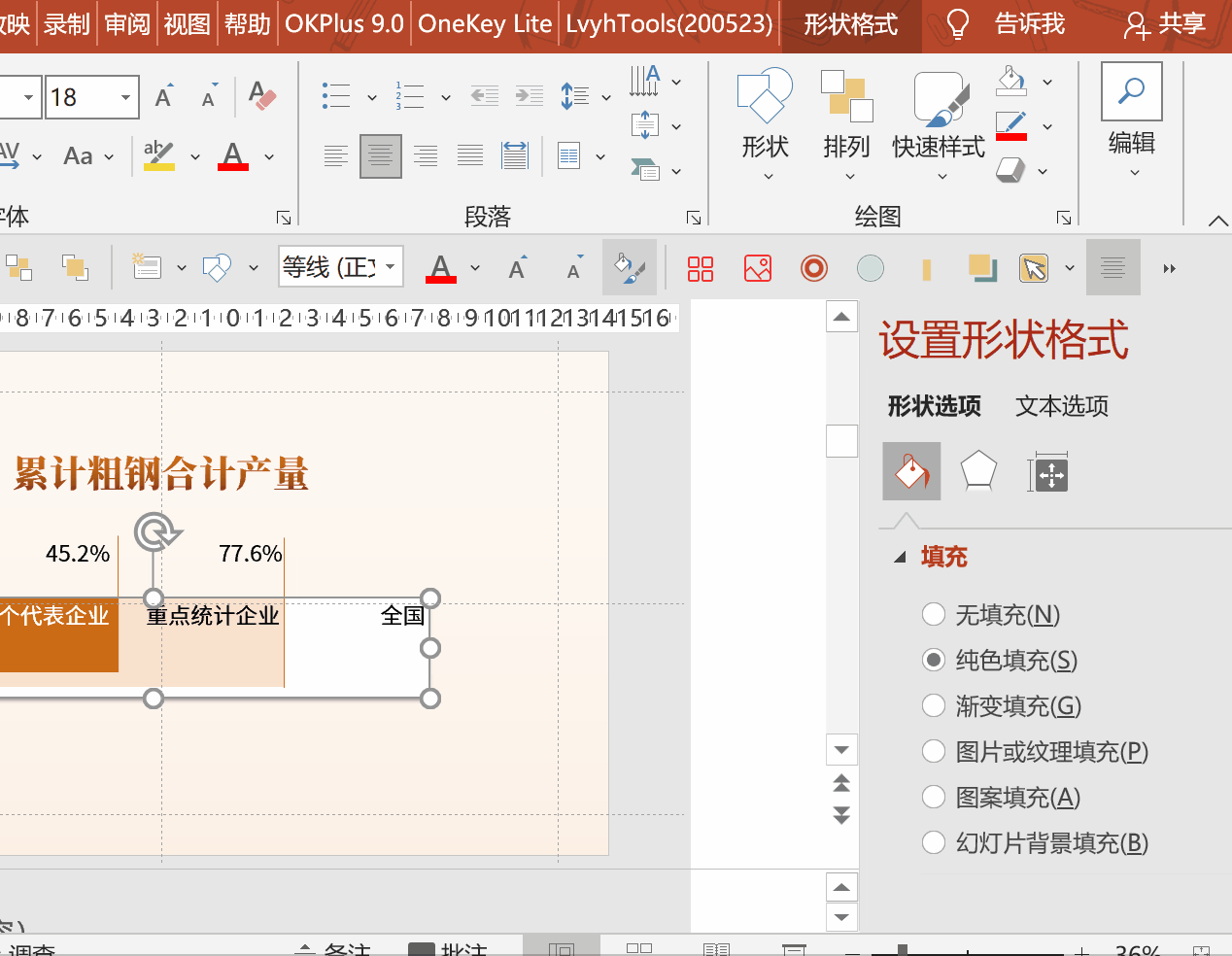Select Slide background fill option

(x=1036, y=842)
